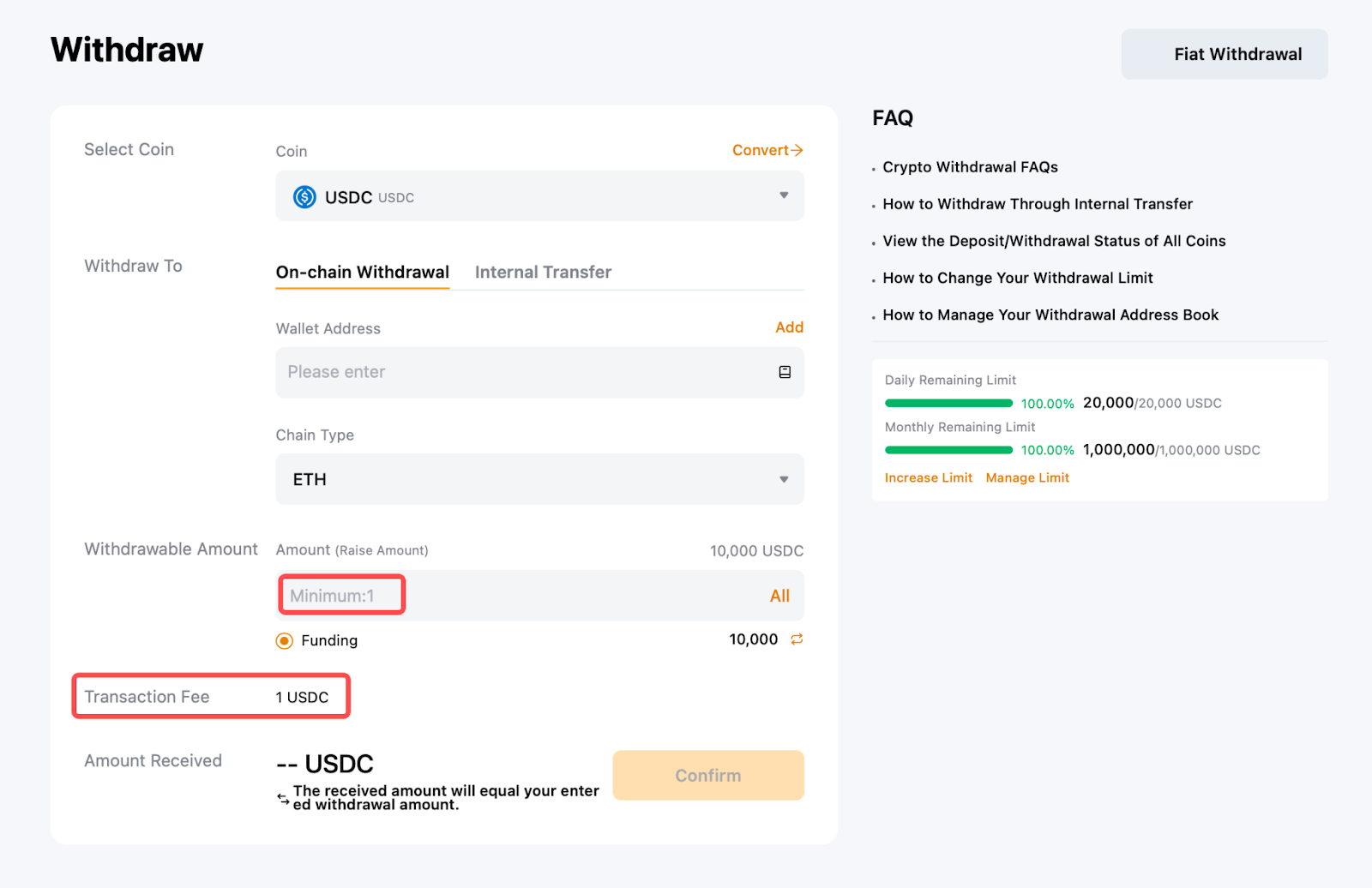This screenshot has width=1372, height=888.
Task: Open the USDC coin dropdown
Action: tap(539, 196)
